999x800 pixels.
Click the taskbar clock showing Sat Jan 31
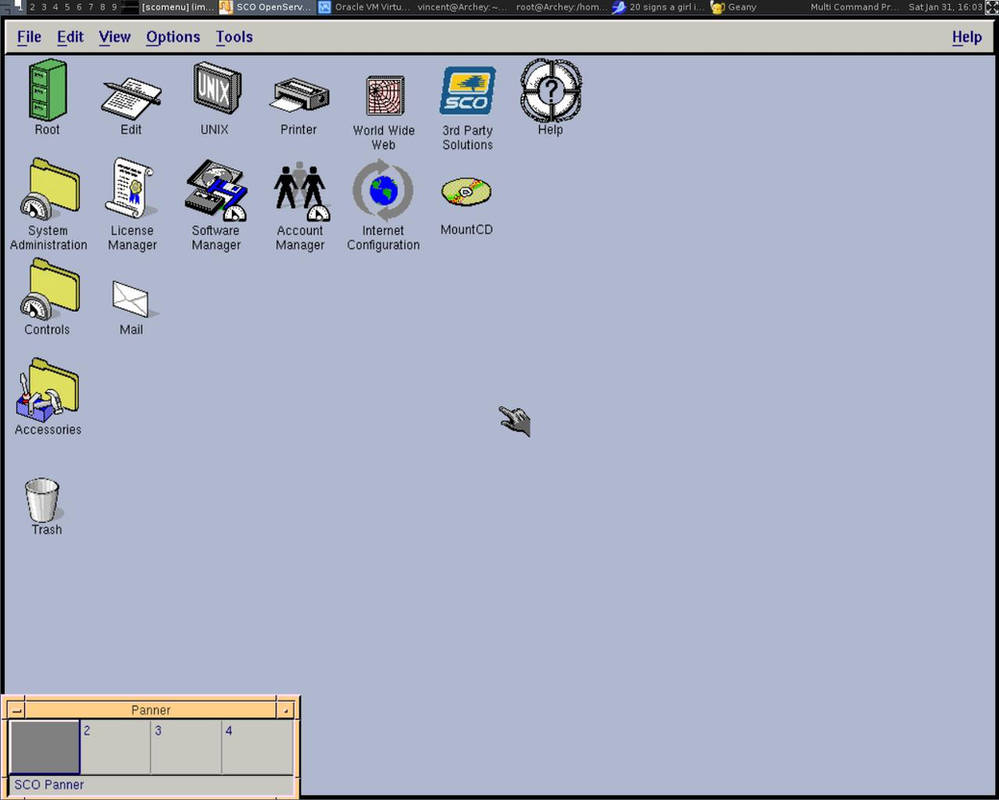click(945, 7)
